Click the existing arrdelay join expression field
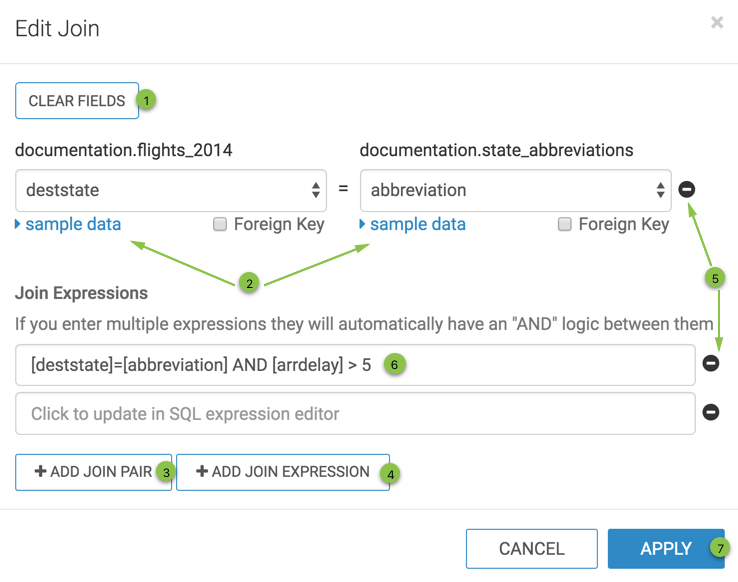This screenshot has width=738, height=582. coord(355,365)
